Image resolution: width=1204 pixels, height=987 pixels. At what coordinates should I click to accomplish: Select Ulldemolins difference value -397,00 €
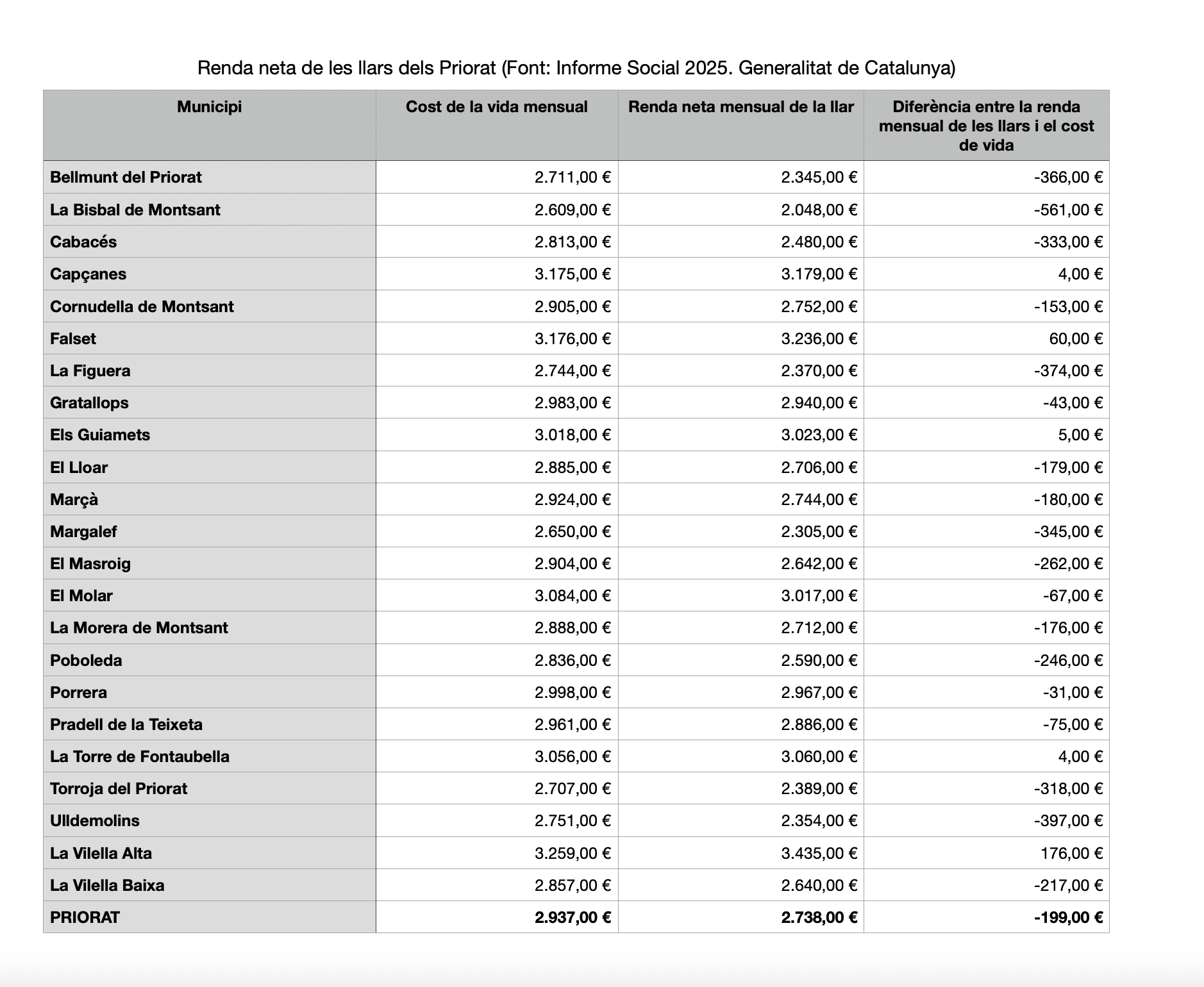(x=1067, y=821)
